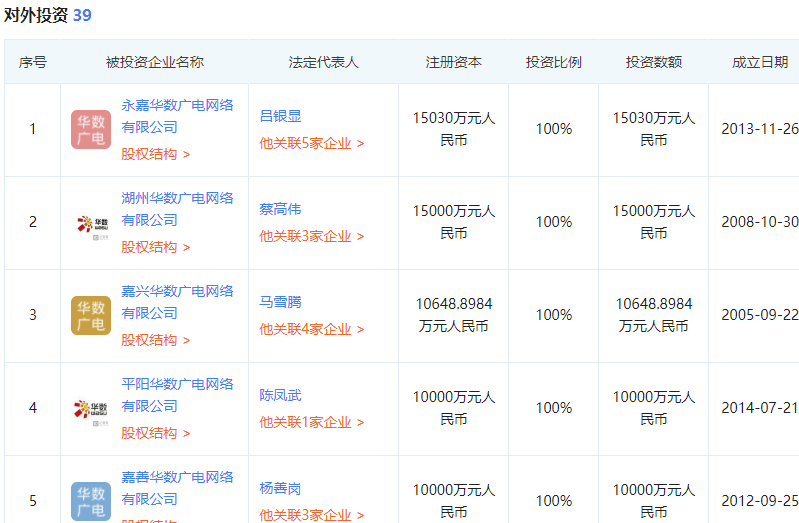799x523 pixels.
Task: Expand 他关联1家企业 under 陈凤武
Action: [x=311, y=423]
